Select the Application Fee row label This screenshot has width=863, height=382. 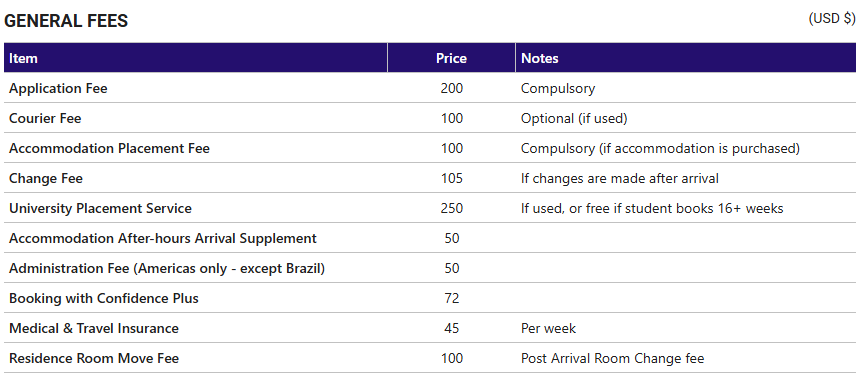(58, 88)
